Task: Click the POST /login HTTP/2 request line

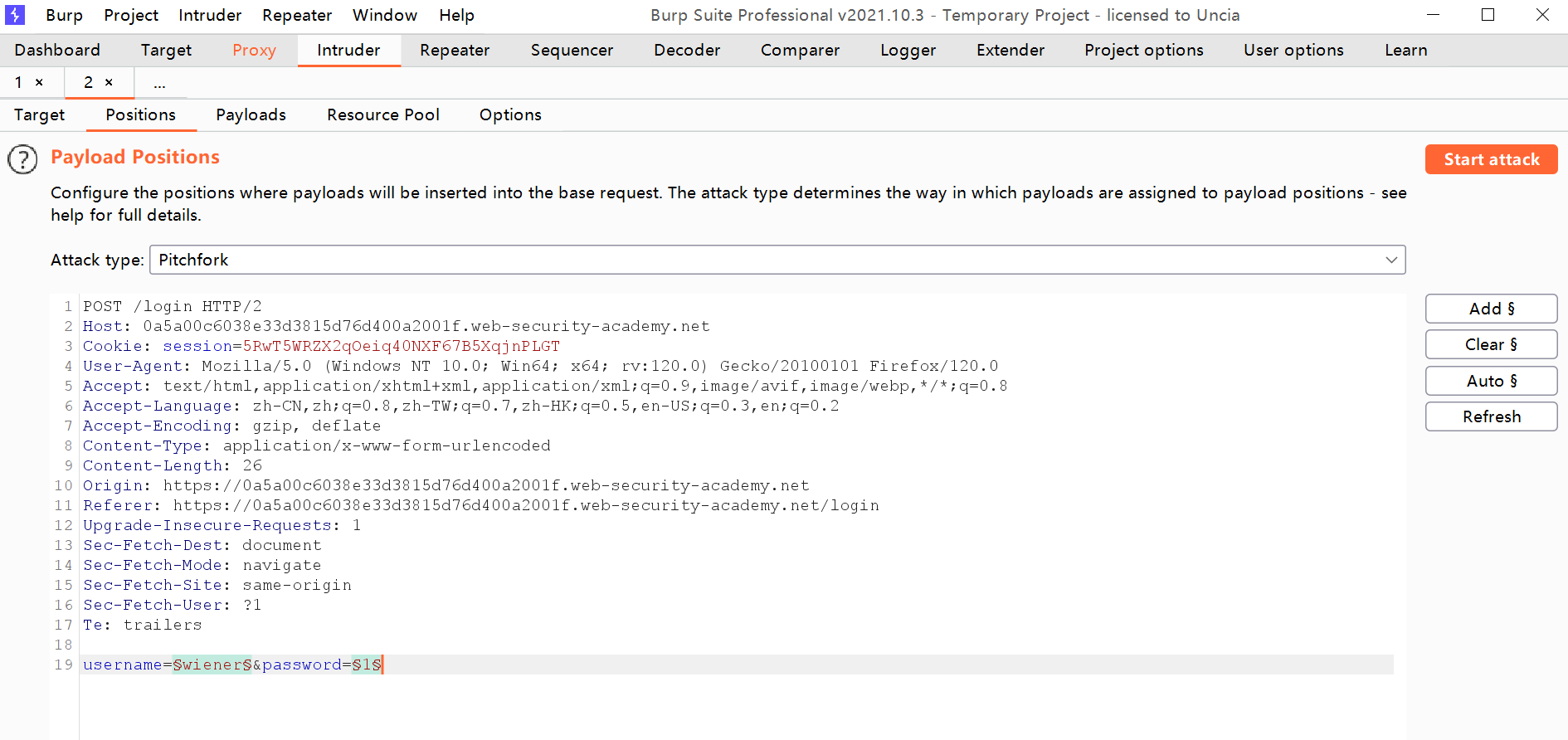Action: tap(172, 306)
